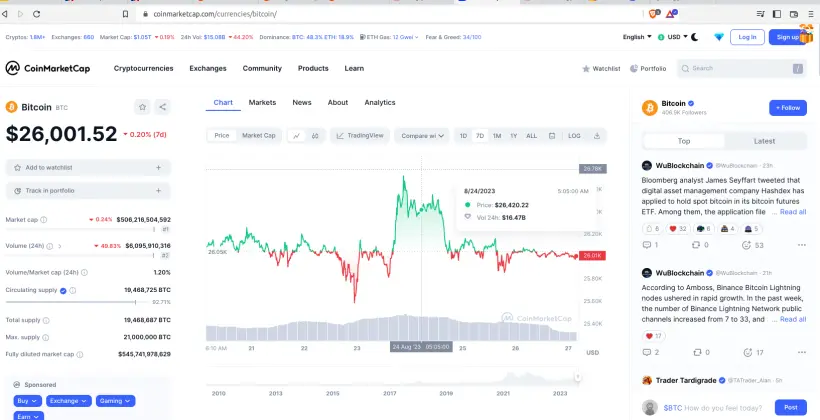The width and height of the screenshot is (820, 420).
Task: Click heart reaction with 32 count
Action: tap(678, 229)
